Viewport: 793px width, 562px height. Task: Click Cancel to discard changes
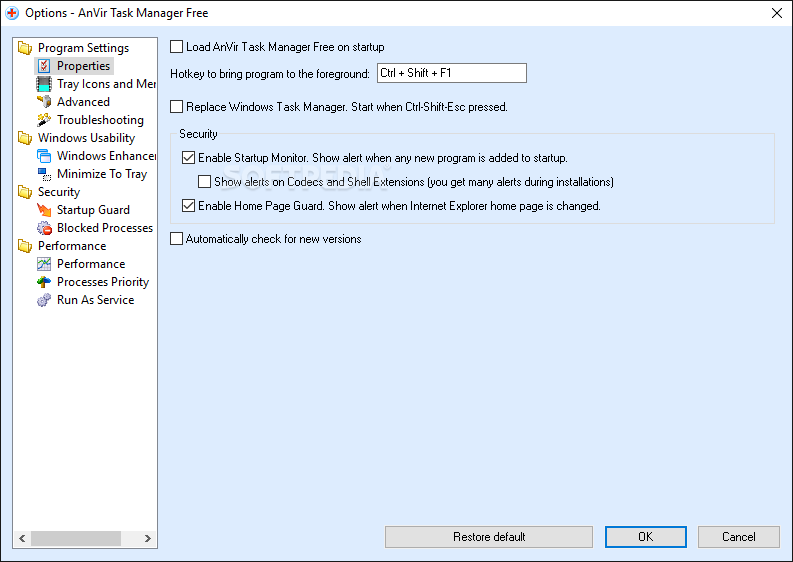738,537
